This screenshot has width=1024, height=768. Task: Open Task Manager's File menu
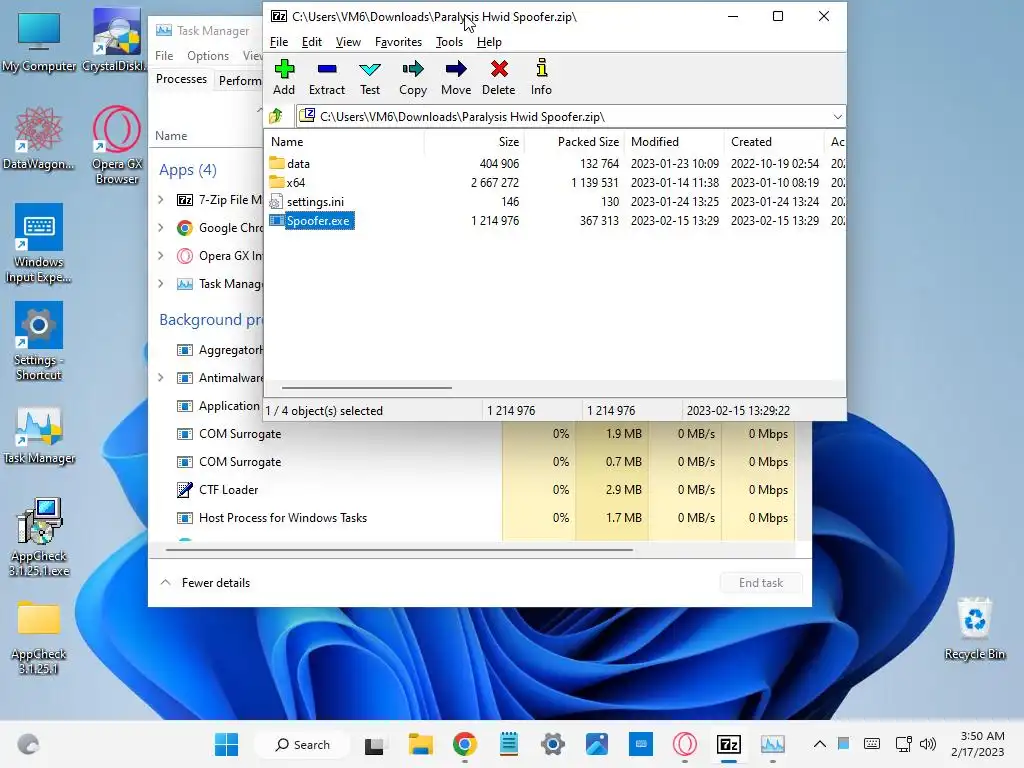click(164, 56)
